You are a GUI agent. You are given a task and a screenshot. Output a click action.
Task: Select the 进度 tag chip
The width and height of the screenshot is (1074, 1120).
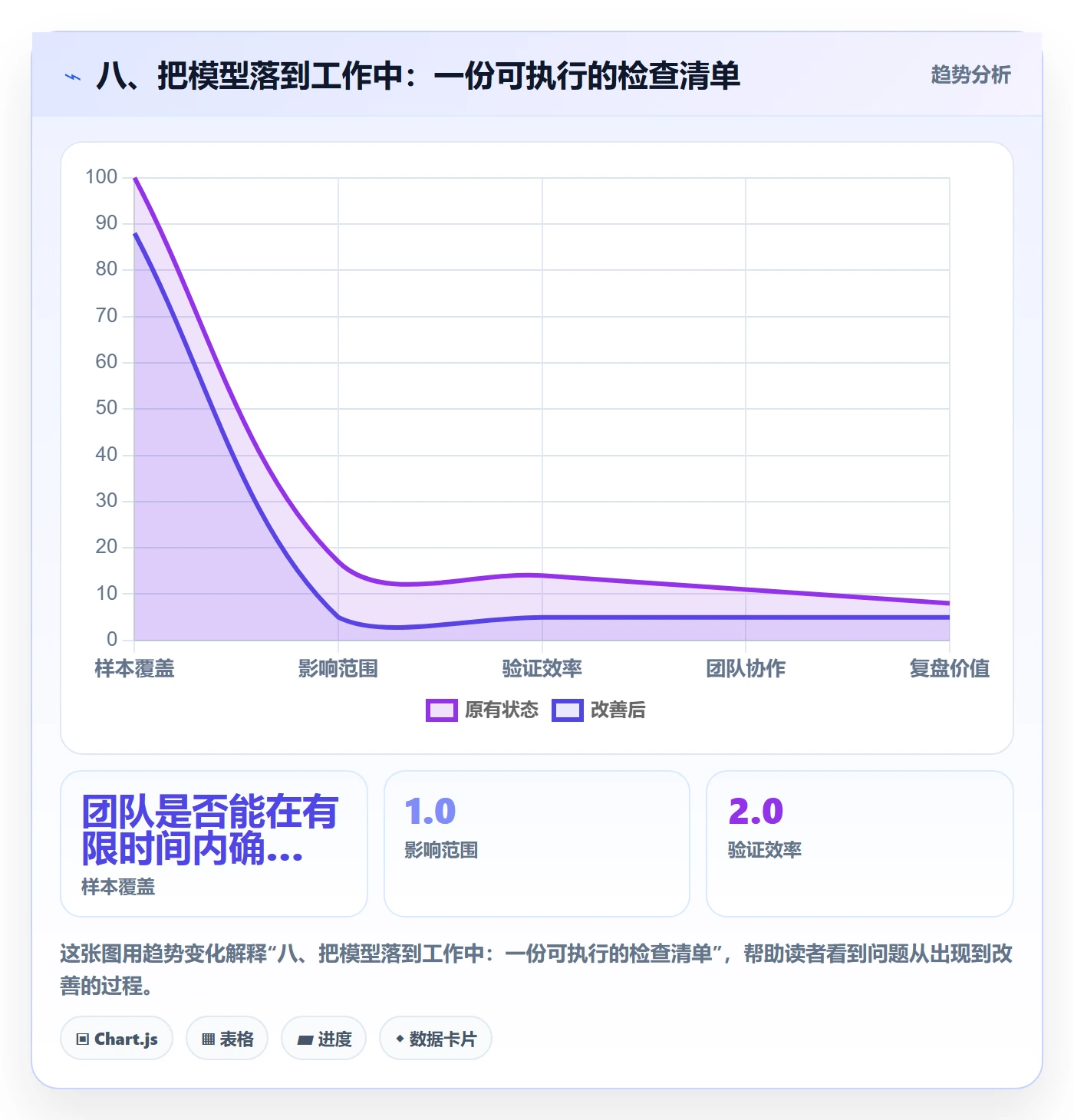[324, 1039]
